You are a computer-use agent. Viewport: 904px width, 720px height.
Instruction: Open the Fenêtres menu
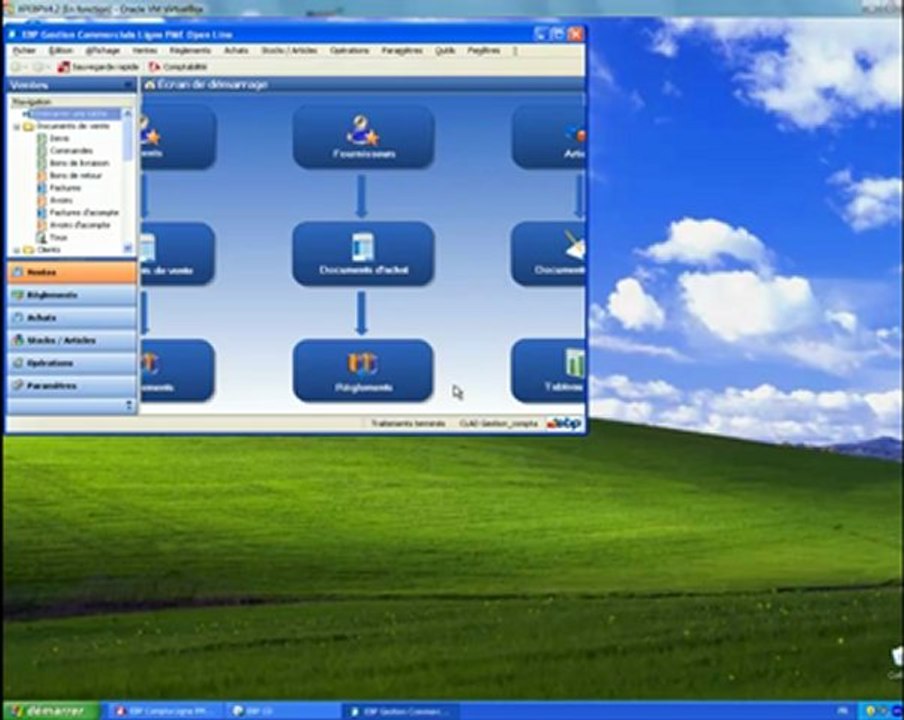coord(484,51)
